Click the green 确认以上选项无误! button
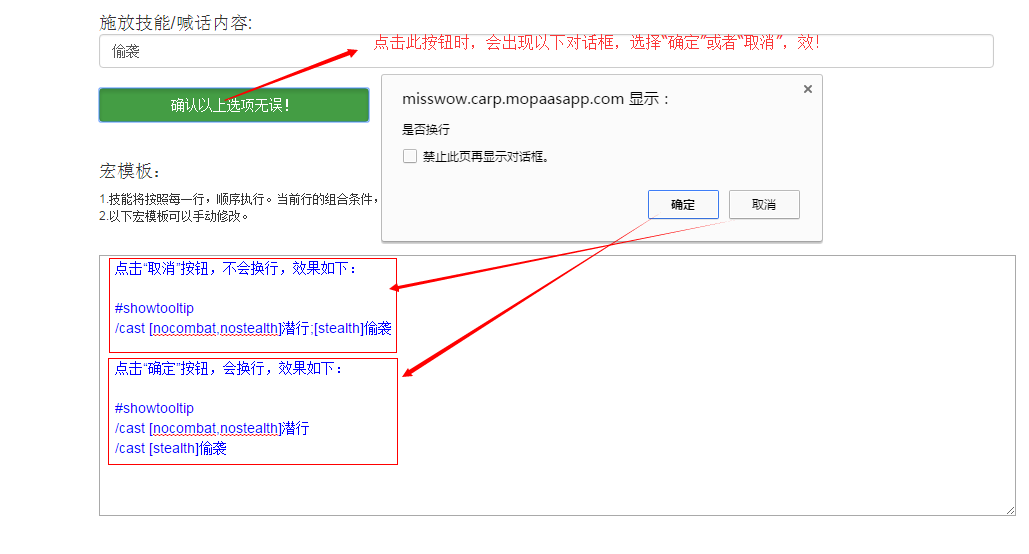Screen dimensions: 1029x554 click(x=234, y=105)
